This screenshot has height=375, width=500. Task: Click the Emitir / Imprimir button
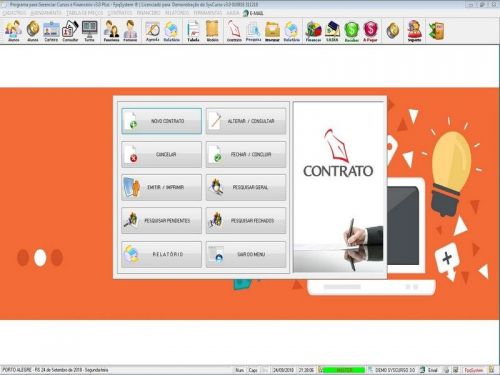[x=162, y=187]
